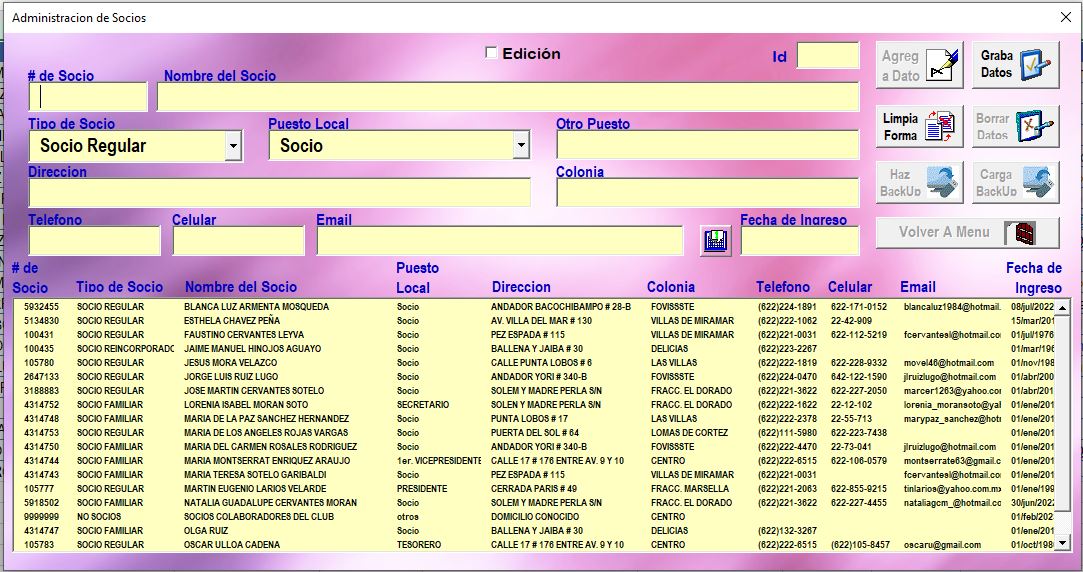
Task: Save data with Graba Datos button
Action: (1015, 65)
